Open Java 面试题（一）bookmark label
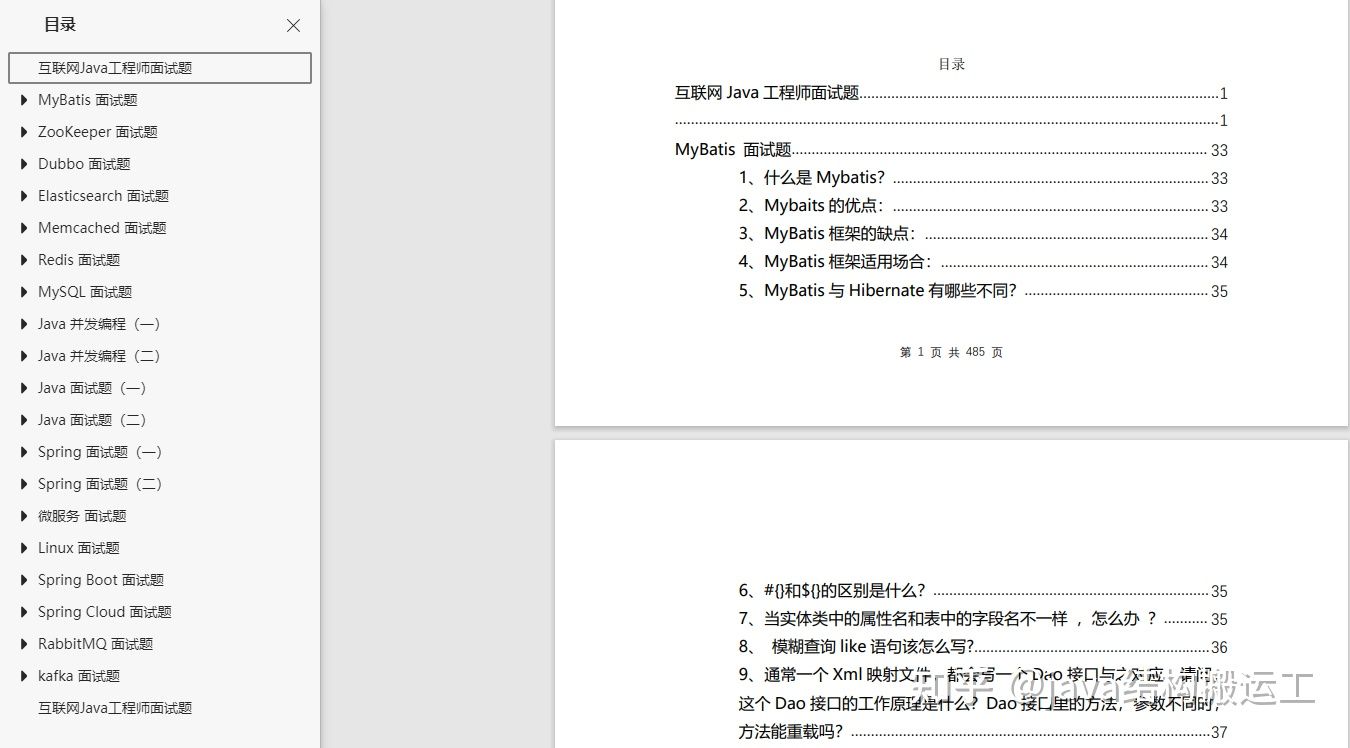Screen dimensions: 1350x748 (x=92, y=388)
